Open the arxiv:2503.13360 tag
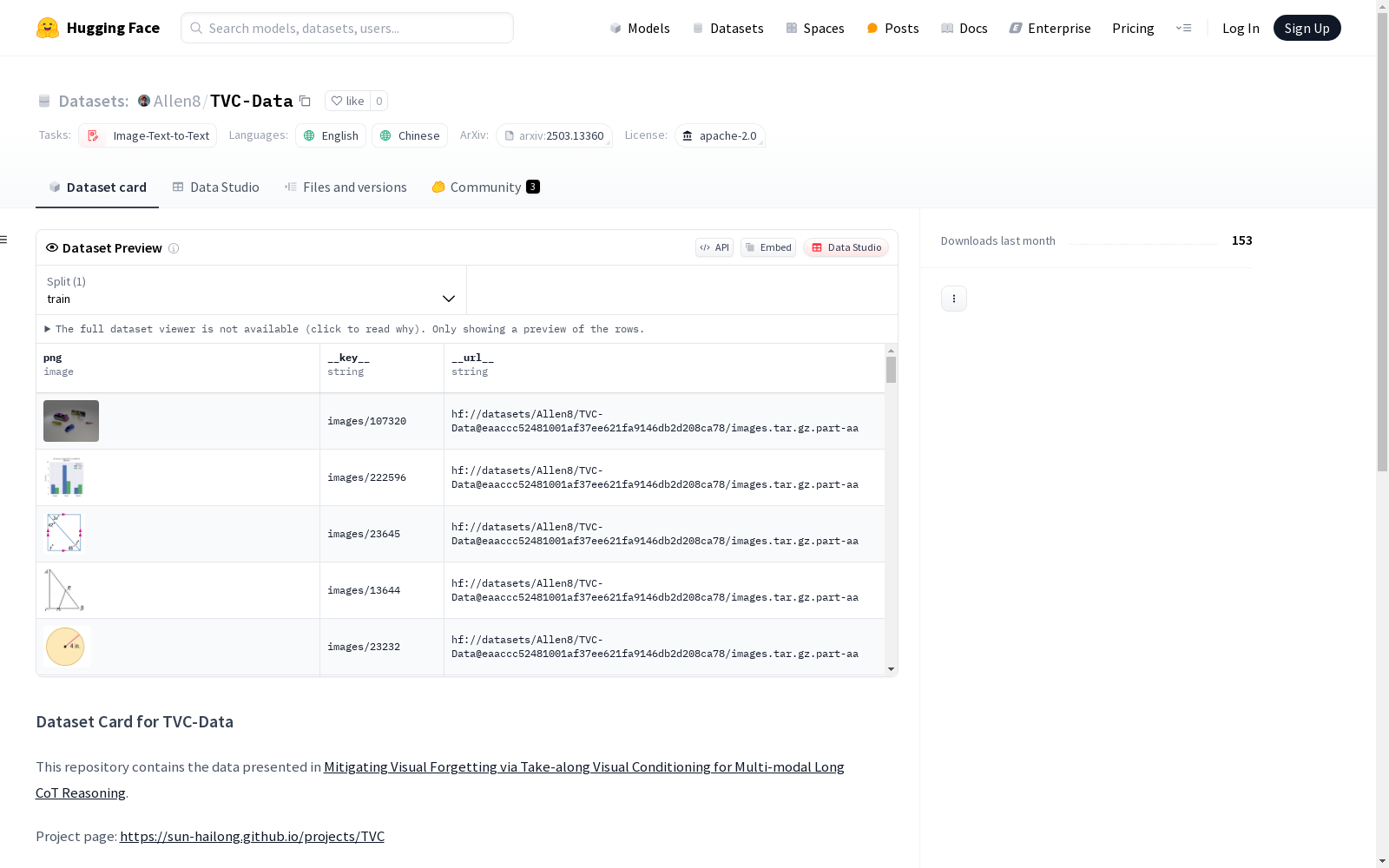Screen dimensions: 1389x868 point(554,135)
